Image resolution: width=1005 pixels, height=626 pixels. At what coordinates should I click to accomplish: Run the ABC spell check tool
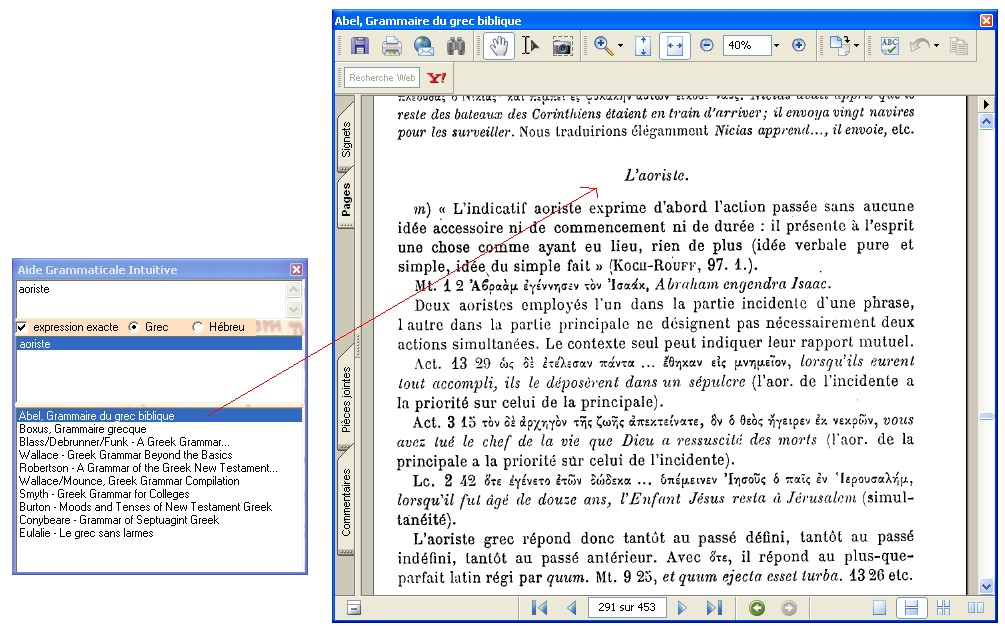tap(890, 45)
